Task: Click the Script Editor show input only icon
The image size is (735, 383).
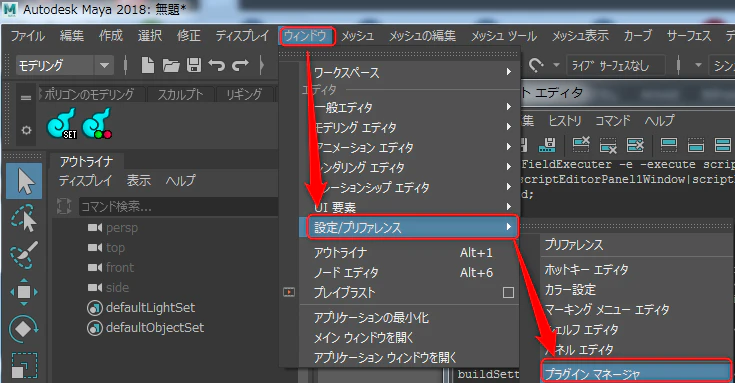Action: pos(696,145)
